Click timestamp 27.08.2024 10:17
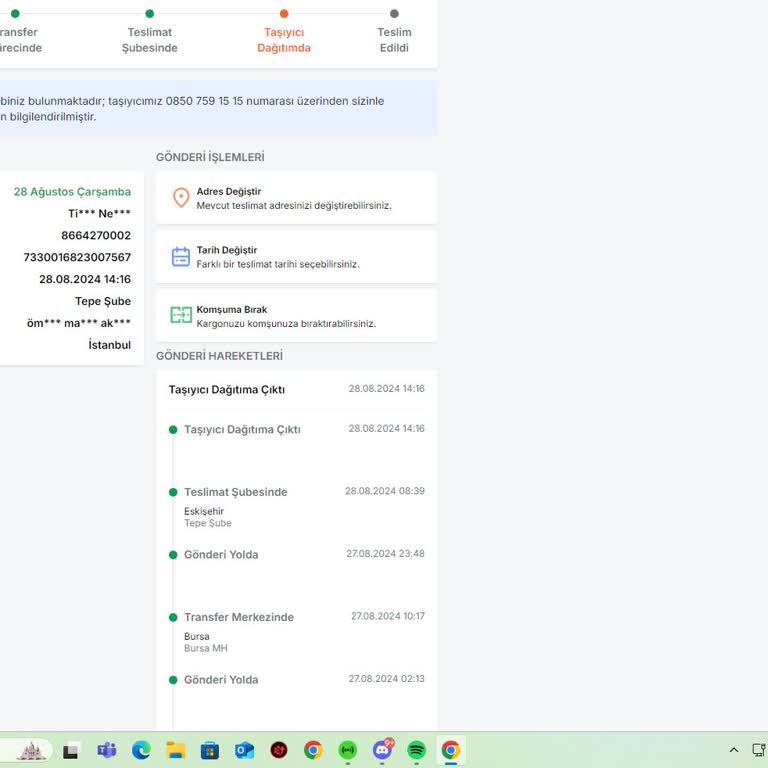Image resolution: width=768 pixels, height=768 pixels. (387, 616)
